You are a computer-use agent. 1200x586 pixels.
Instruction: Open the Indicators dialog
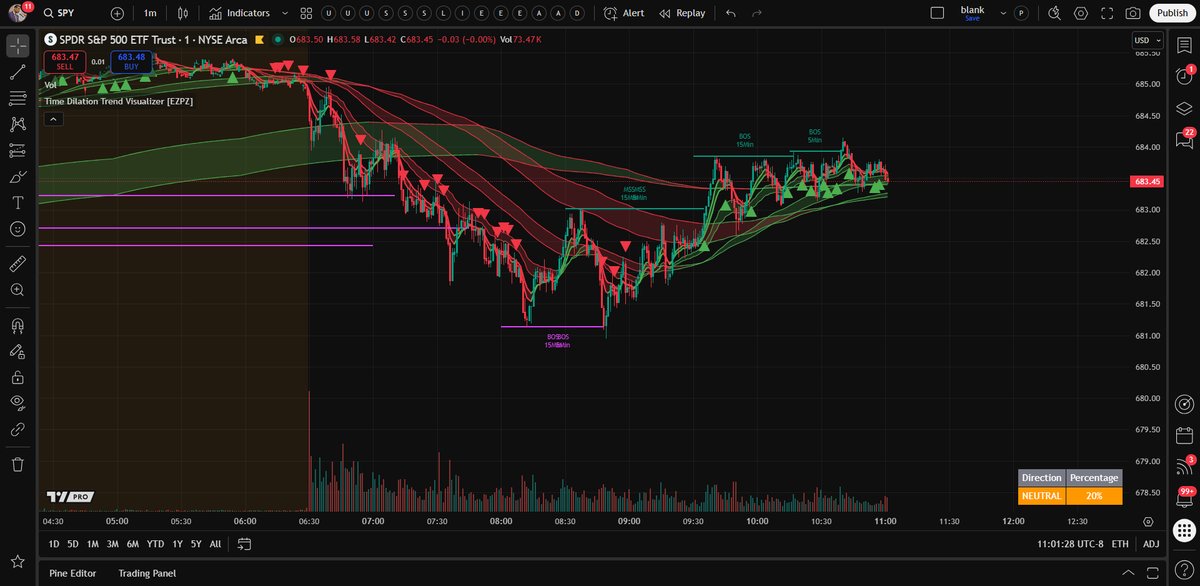point(238,13)
